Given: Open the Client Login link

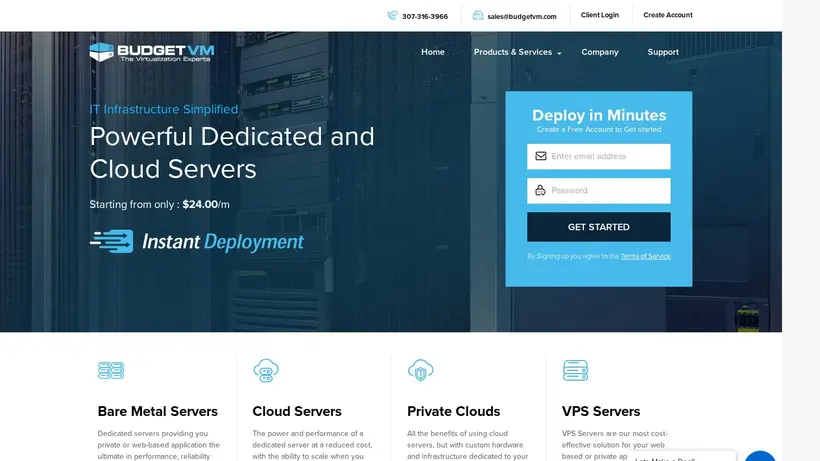Looking at the screenshot, I should click(599, 15).
